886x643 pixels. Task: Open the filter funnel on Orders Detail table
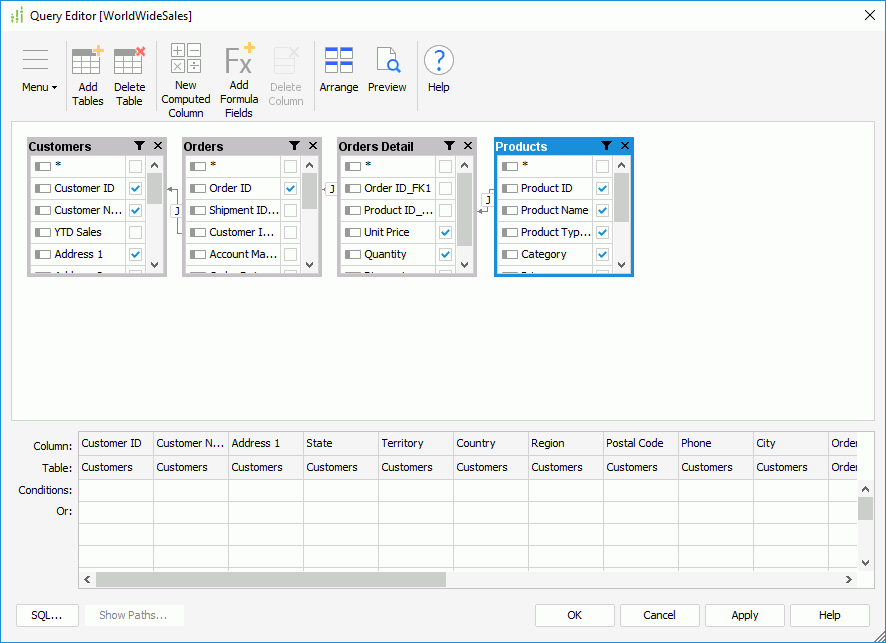pyautogui.click(x=448, y=145)
